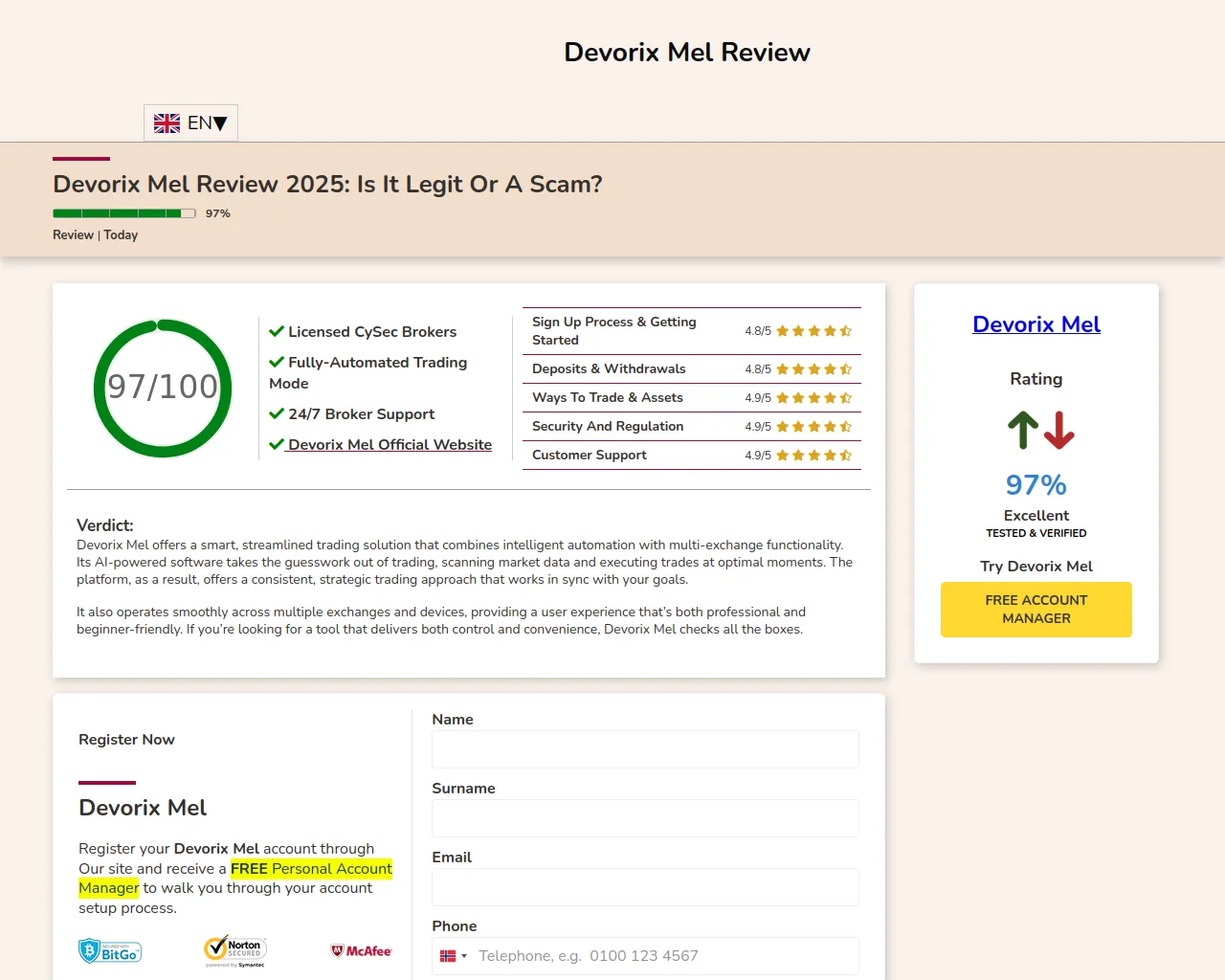1225x980 pixels.
Task: Click the UK flag language icon
Action: point(167,123)
